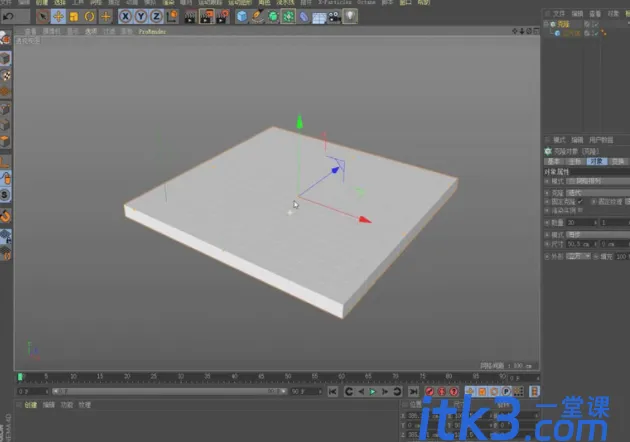Go to timeline start
This screenshot has width=630, height=442.
(333, 391)
